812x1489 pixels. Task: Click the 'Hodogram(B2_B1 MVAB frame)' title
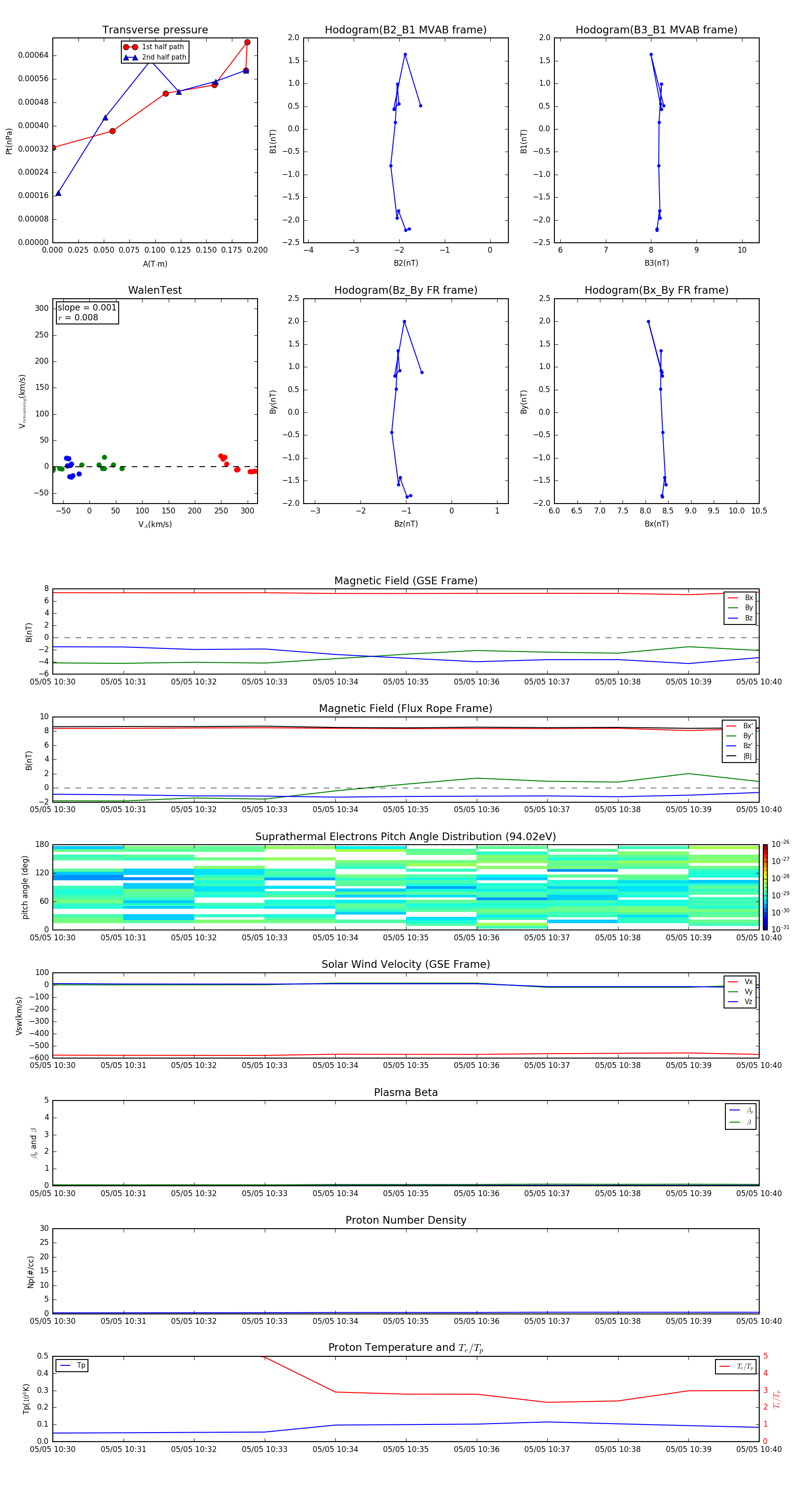click(406, 30)
